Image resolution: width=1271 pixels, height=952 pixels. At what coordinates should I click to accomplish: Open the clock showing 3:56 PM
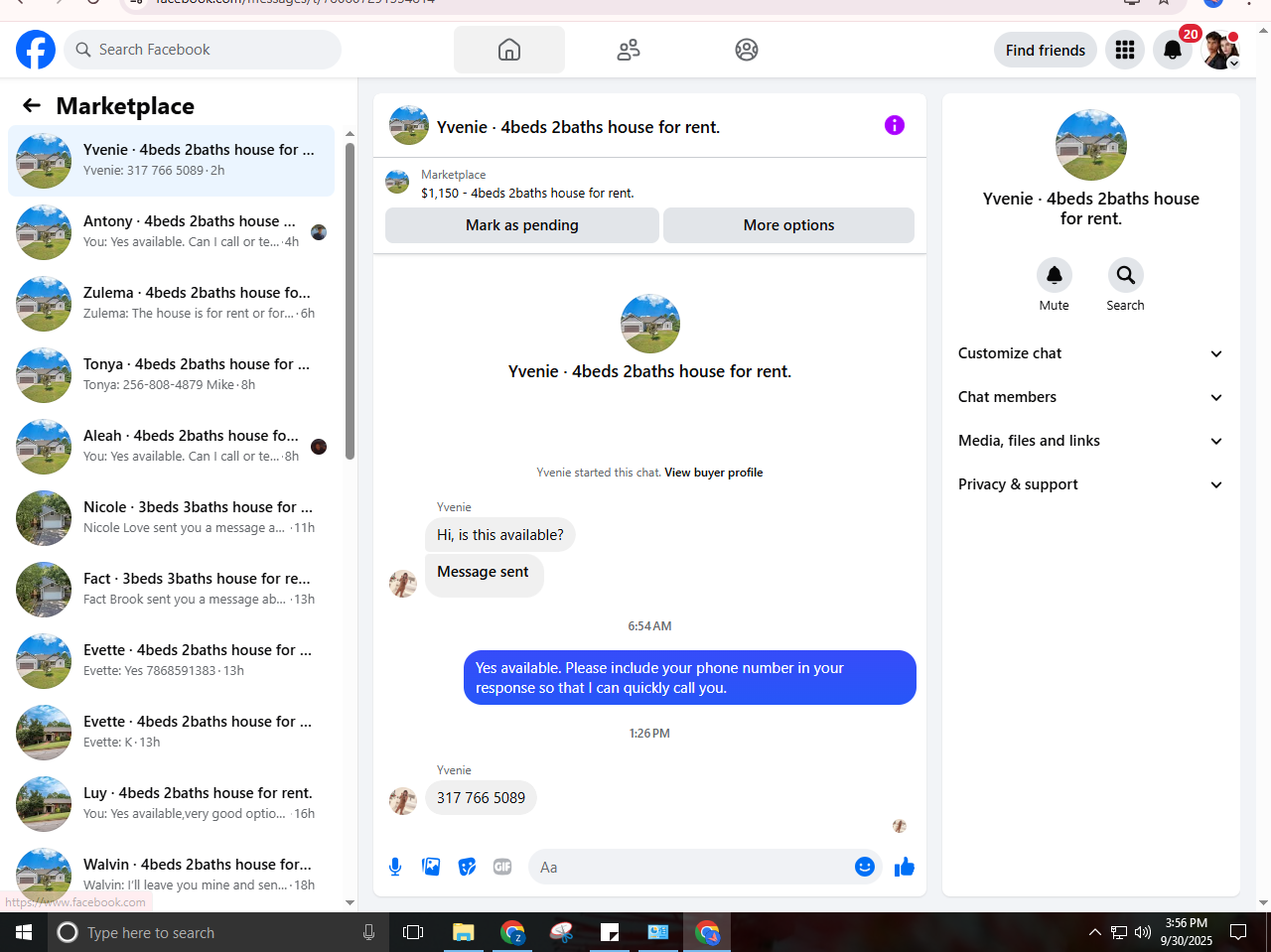(1187, 932)
